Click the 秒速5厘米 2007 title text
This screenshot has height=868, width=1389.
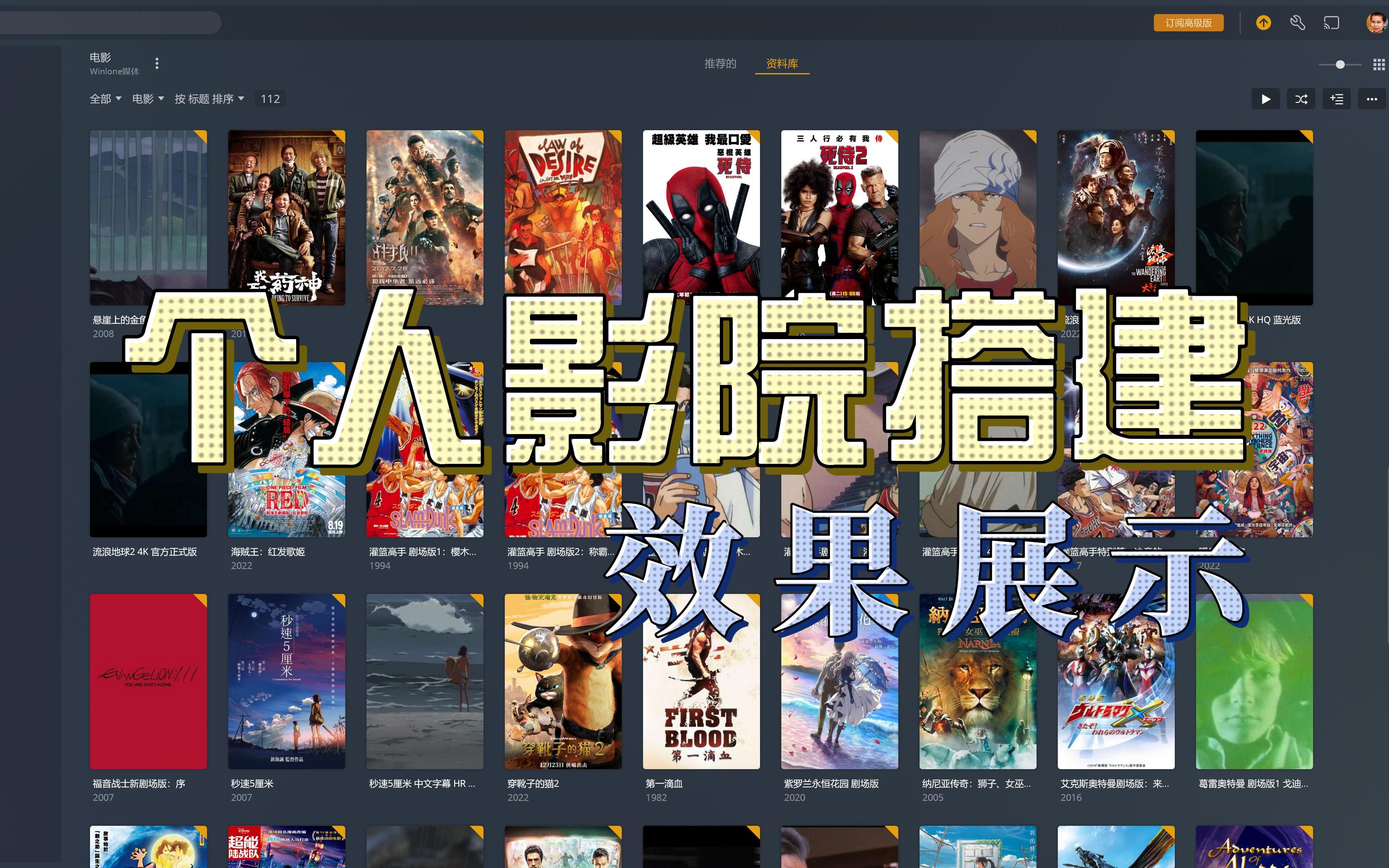pyautogui.click(x=252, y=784)
